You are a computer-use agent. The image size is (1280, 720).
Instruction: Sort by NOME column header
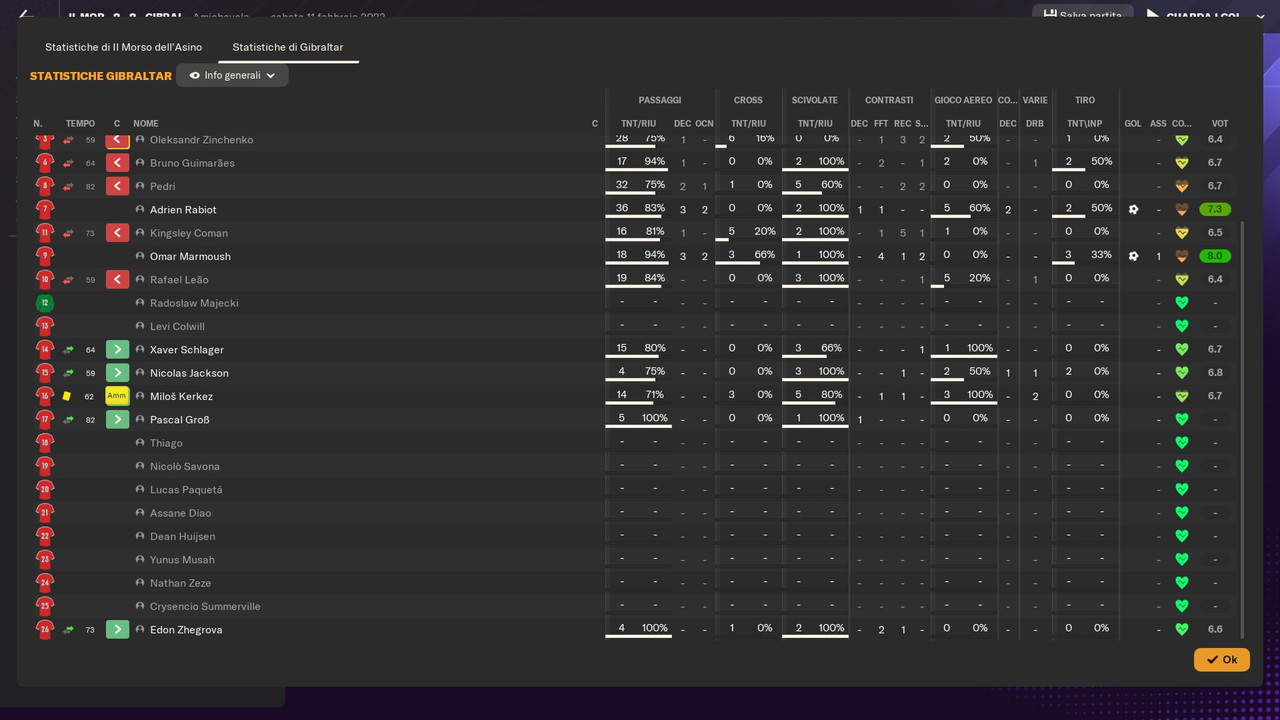coord(146,124)
